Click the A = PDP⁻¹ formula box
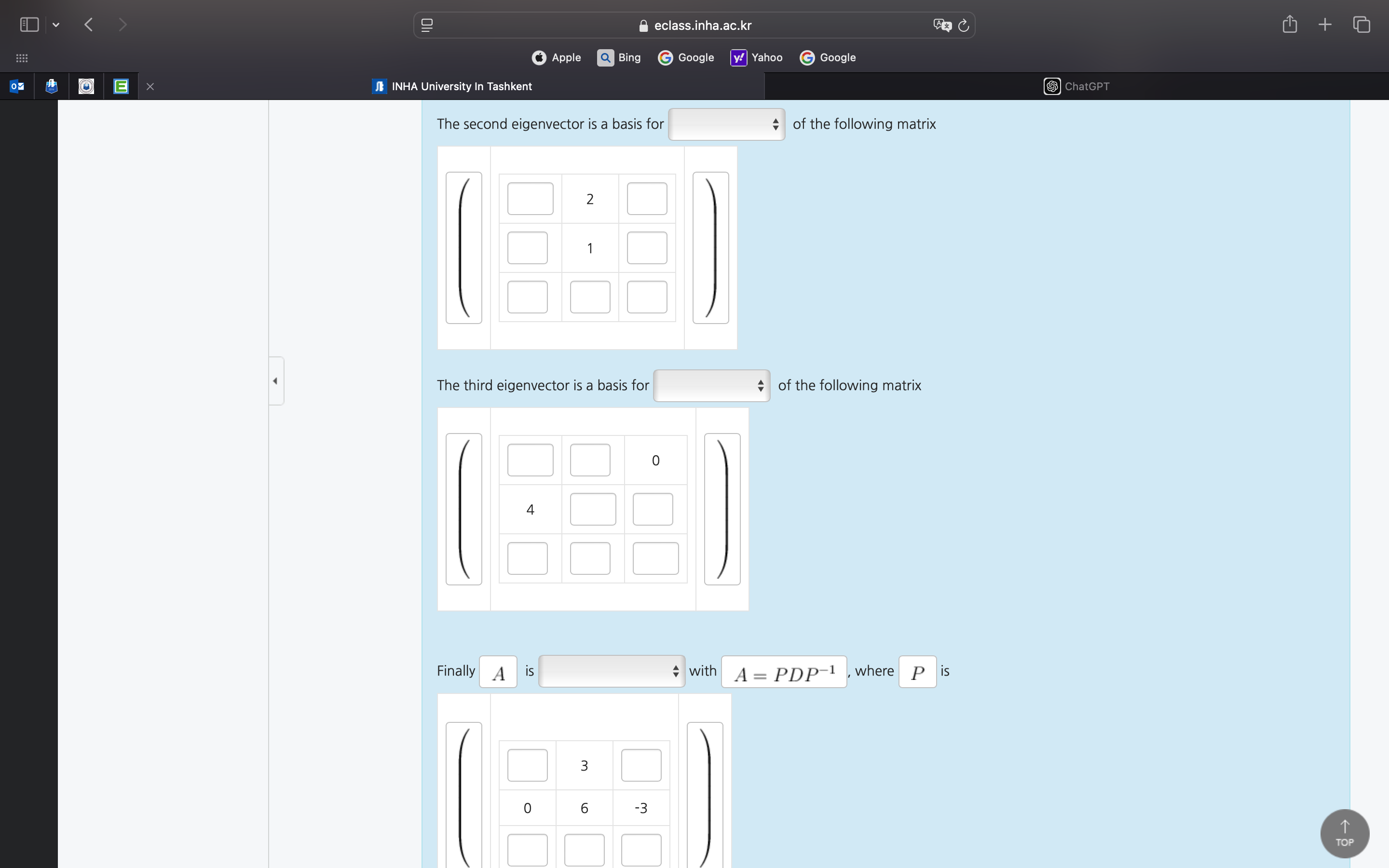This screenshot has width=1389, height=868. click(x=784, y=672)
